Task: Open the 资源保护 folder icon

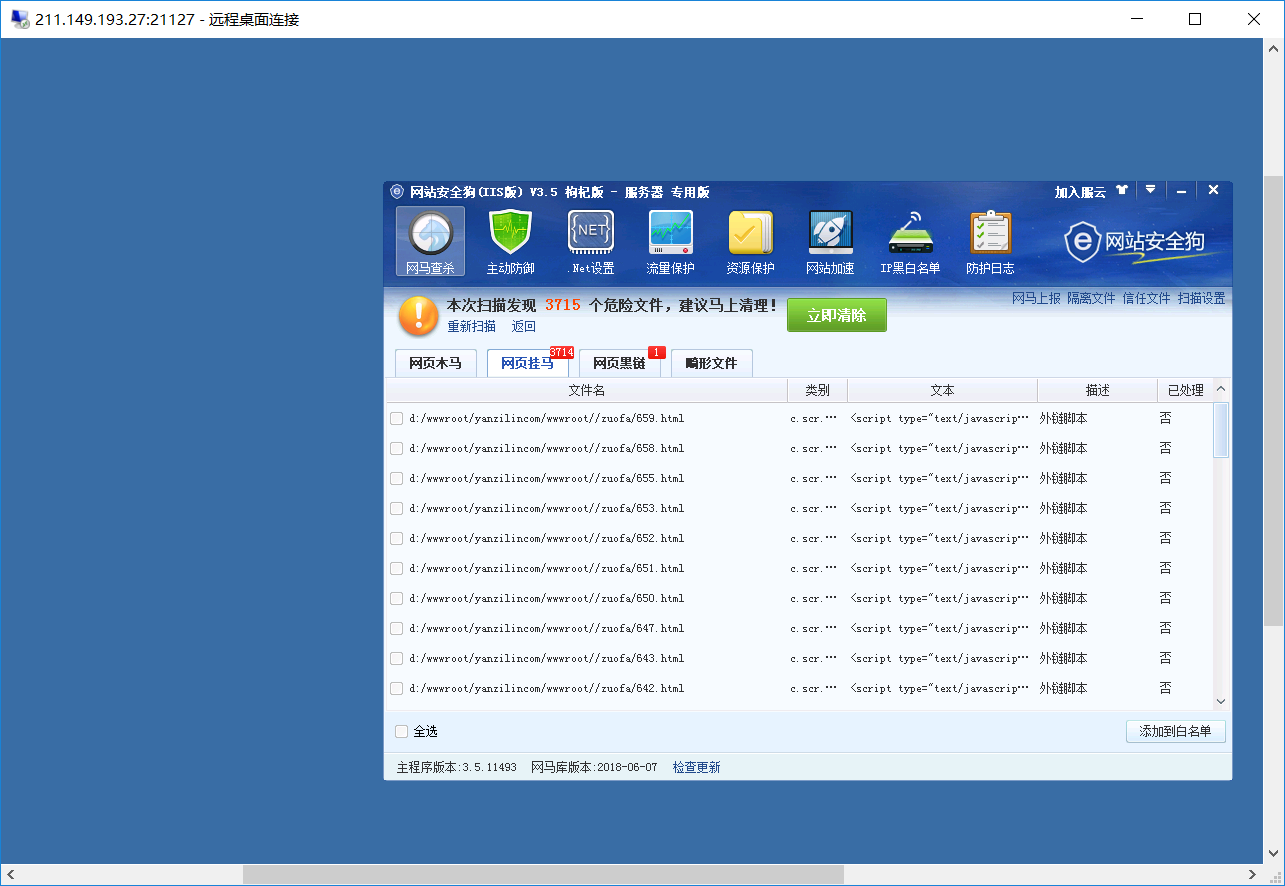Action: pos(750,242)
